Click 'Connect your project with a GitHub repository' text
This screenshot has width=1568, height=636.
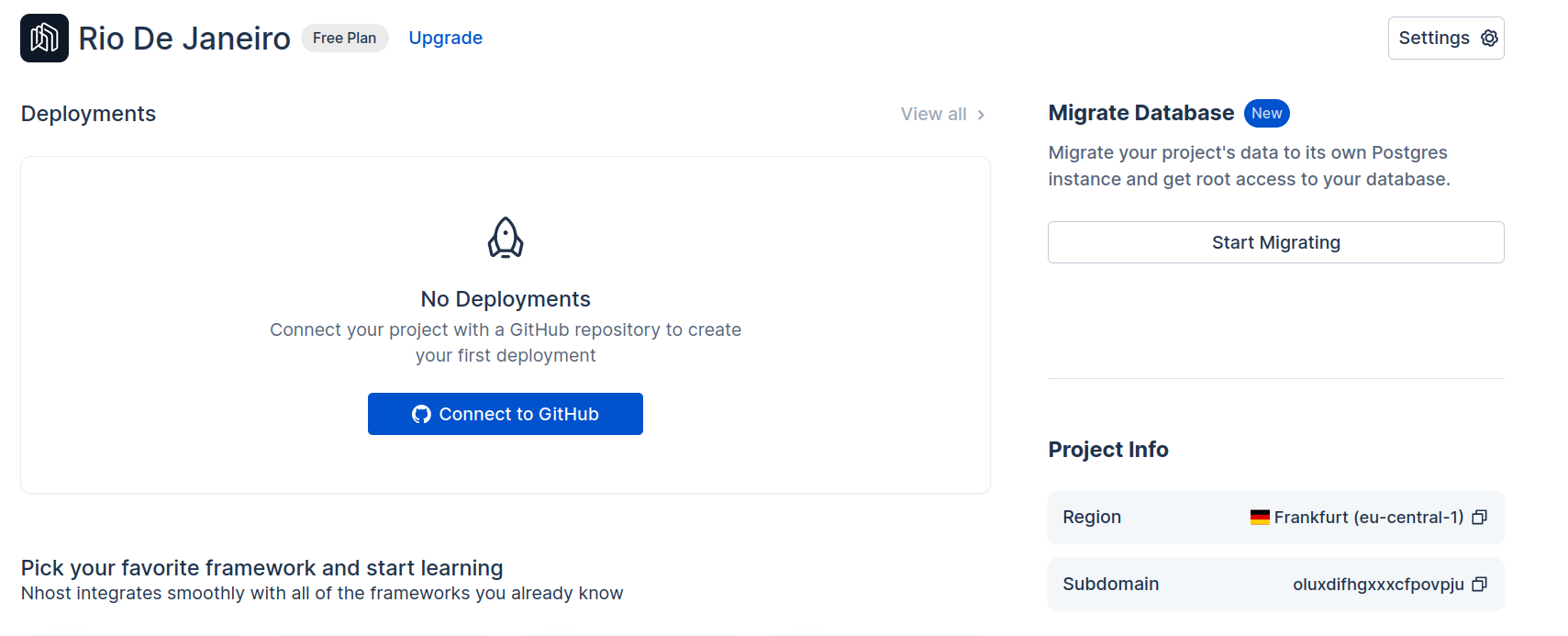click(x=506, y=342)
